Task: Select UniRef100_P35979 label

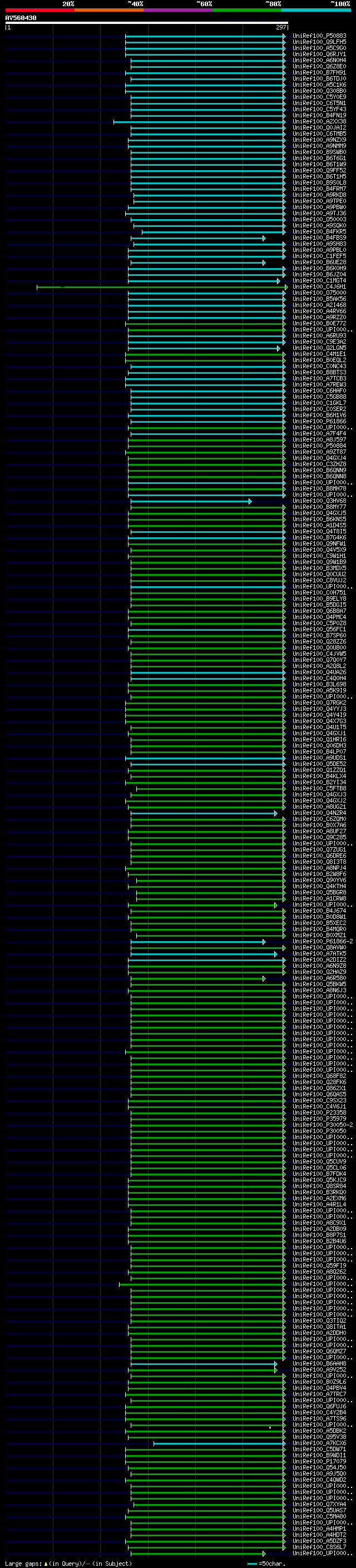Action: pos(319,1119)
